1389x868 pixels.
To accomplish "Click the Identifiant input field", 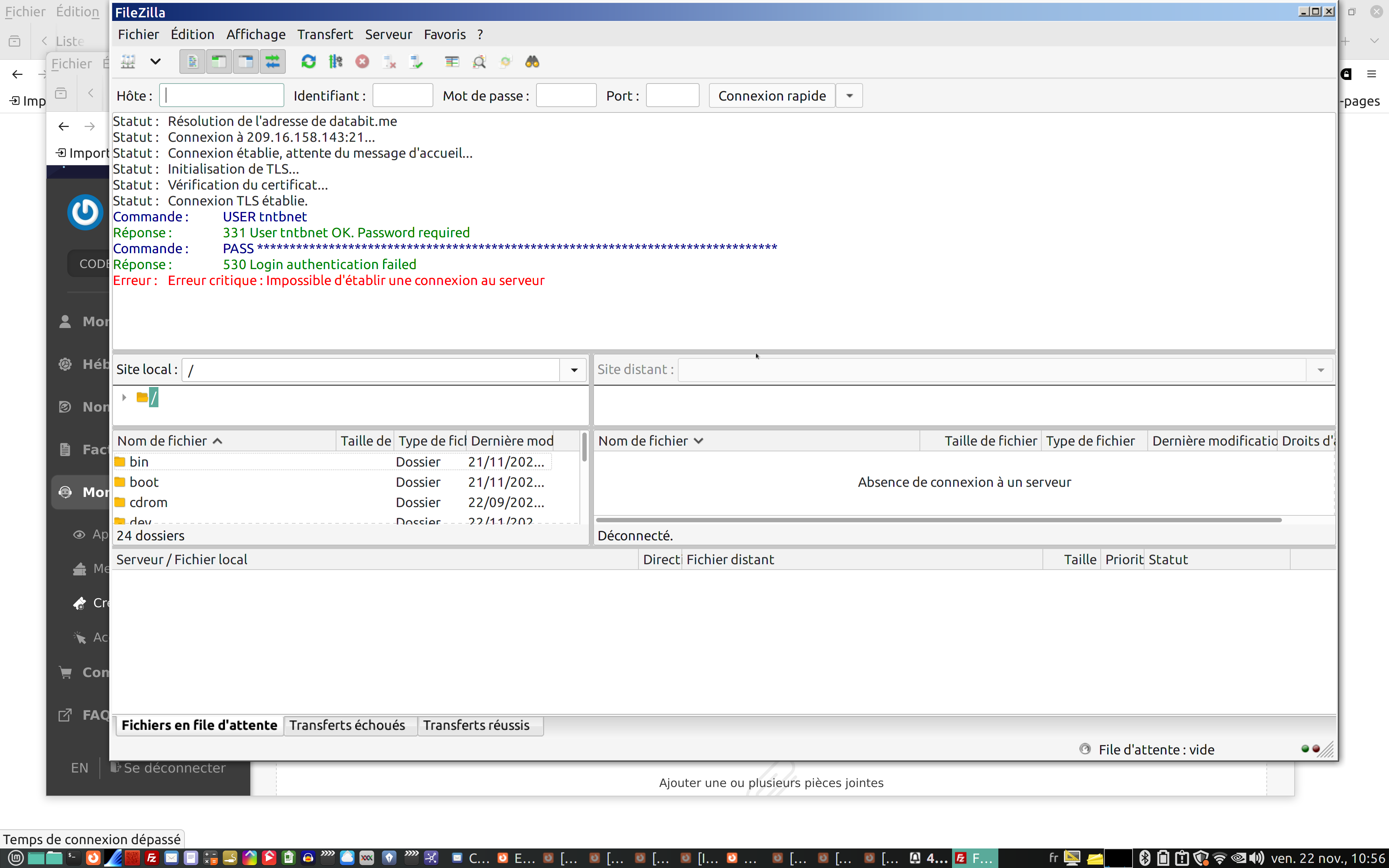I will click(x=402, y=96).
